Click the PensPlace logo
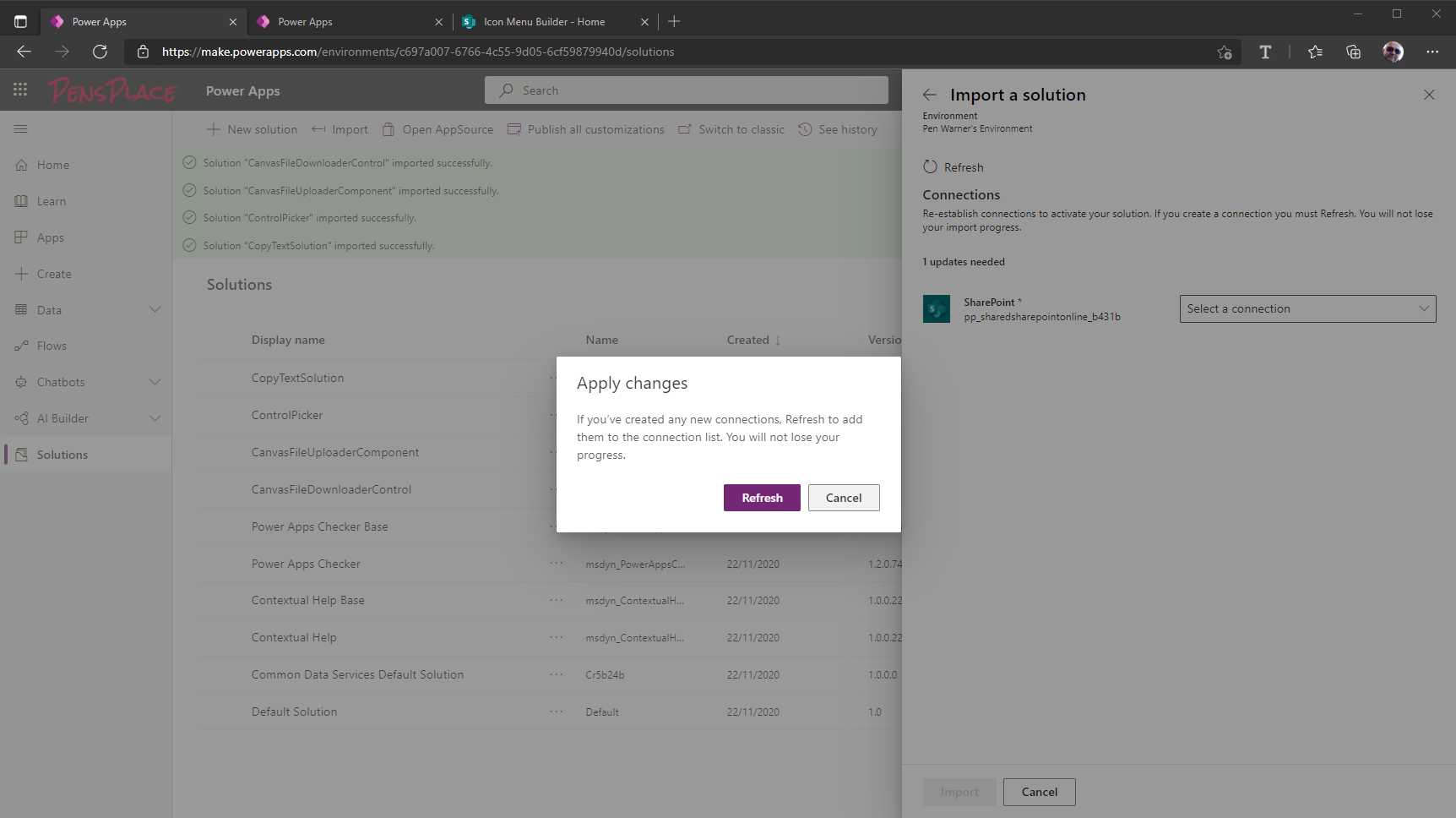Viewport: 1456px width, 818px height. (x=112, y=90)
